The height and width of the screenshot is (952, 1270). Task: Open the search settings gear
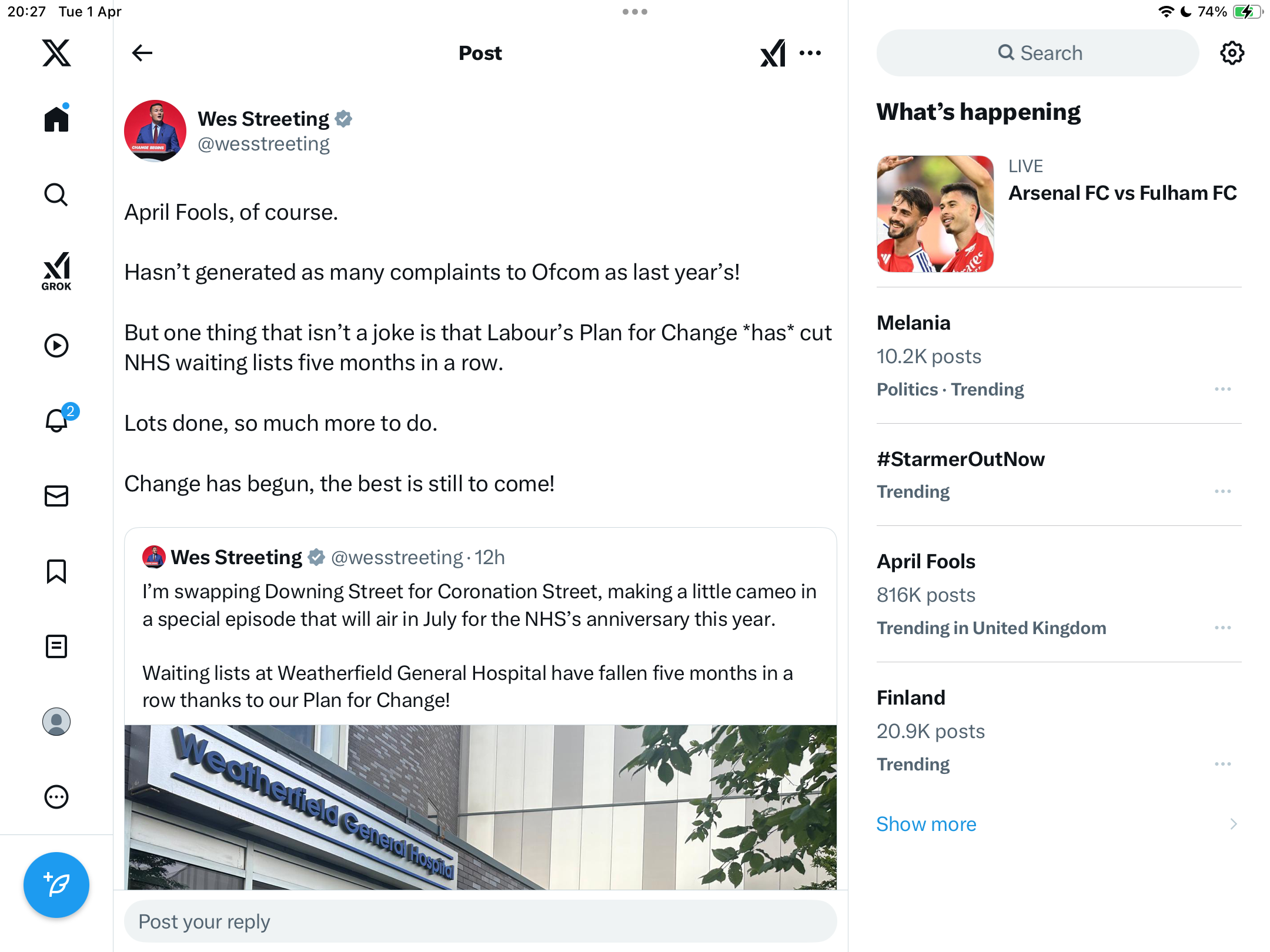pyautogui.click(x=1232, y=53)
